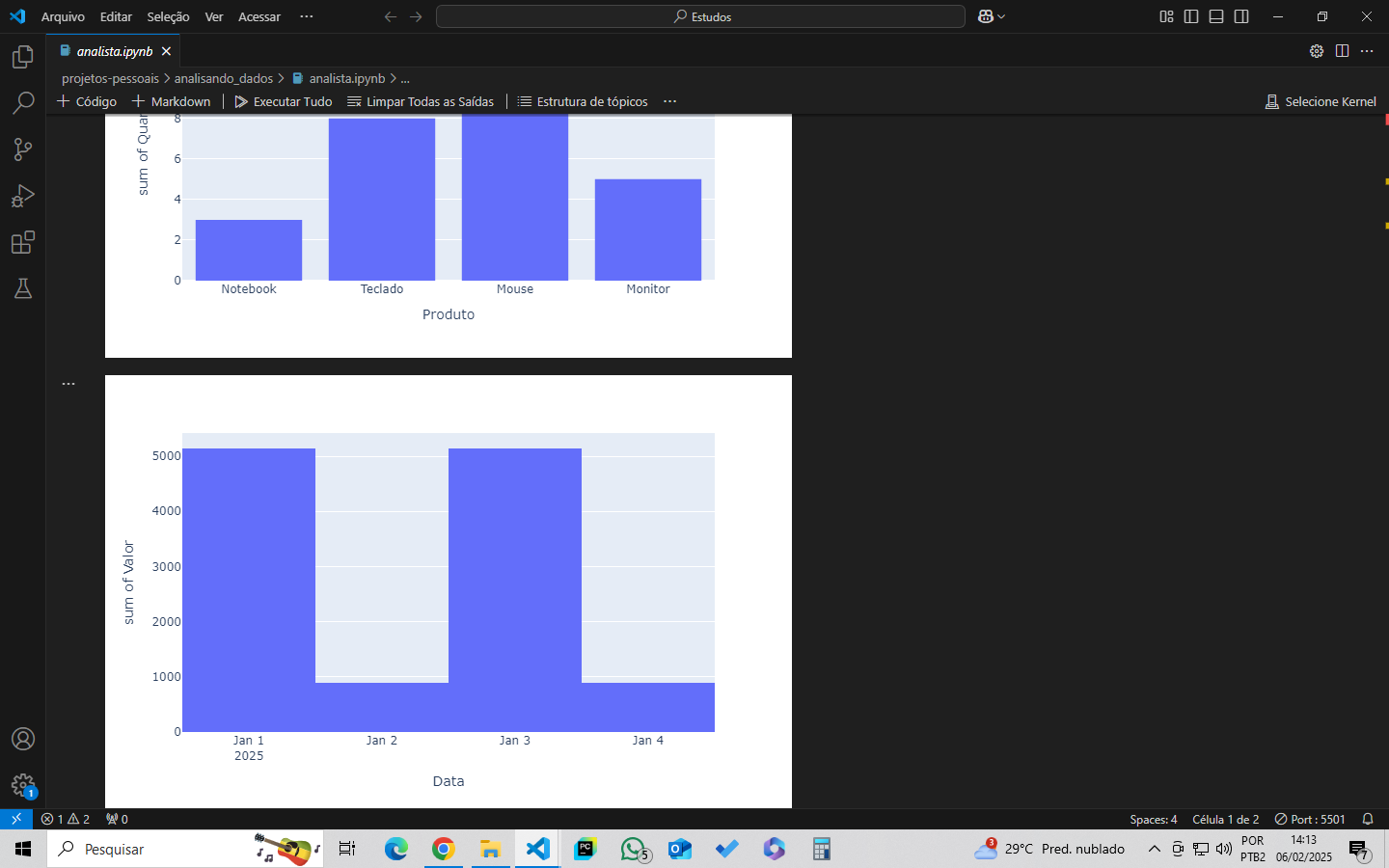Open the Editar menu
The image size is (1389, 868).
pyautogui.click(x=116, y=16)
